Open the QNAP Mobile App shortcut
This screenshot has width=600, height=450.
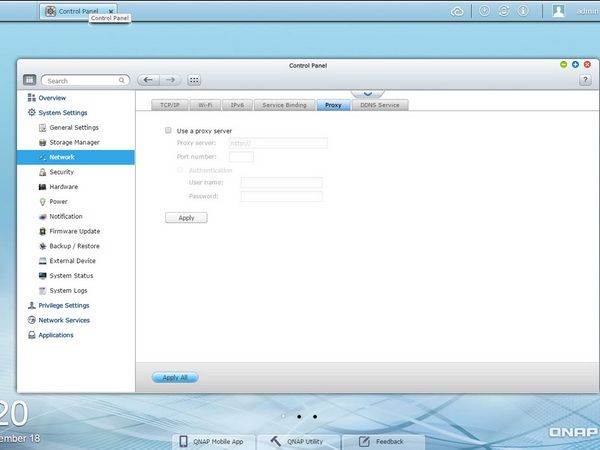pyautogui.click(x=213, y=442)
